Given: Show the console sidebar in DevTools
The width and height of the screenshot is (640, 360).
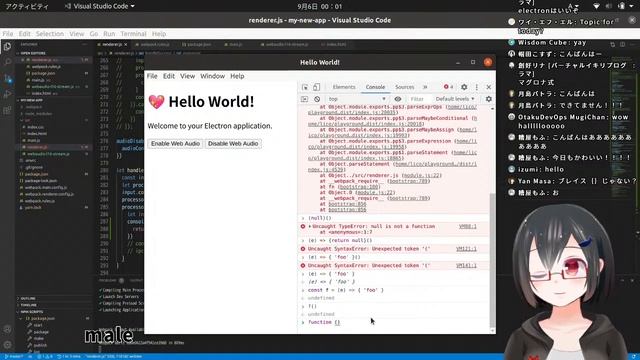Looking at the screenshot, I should coord(304,99).
